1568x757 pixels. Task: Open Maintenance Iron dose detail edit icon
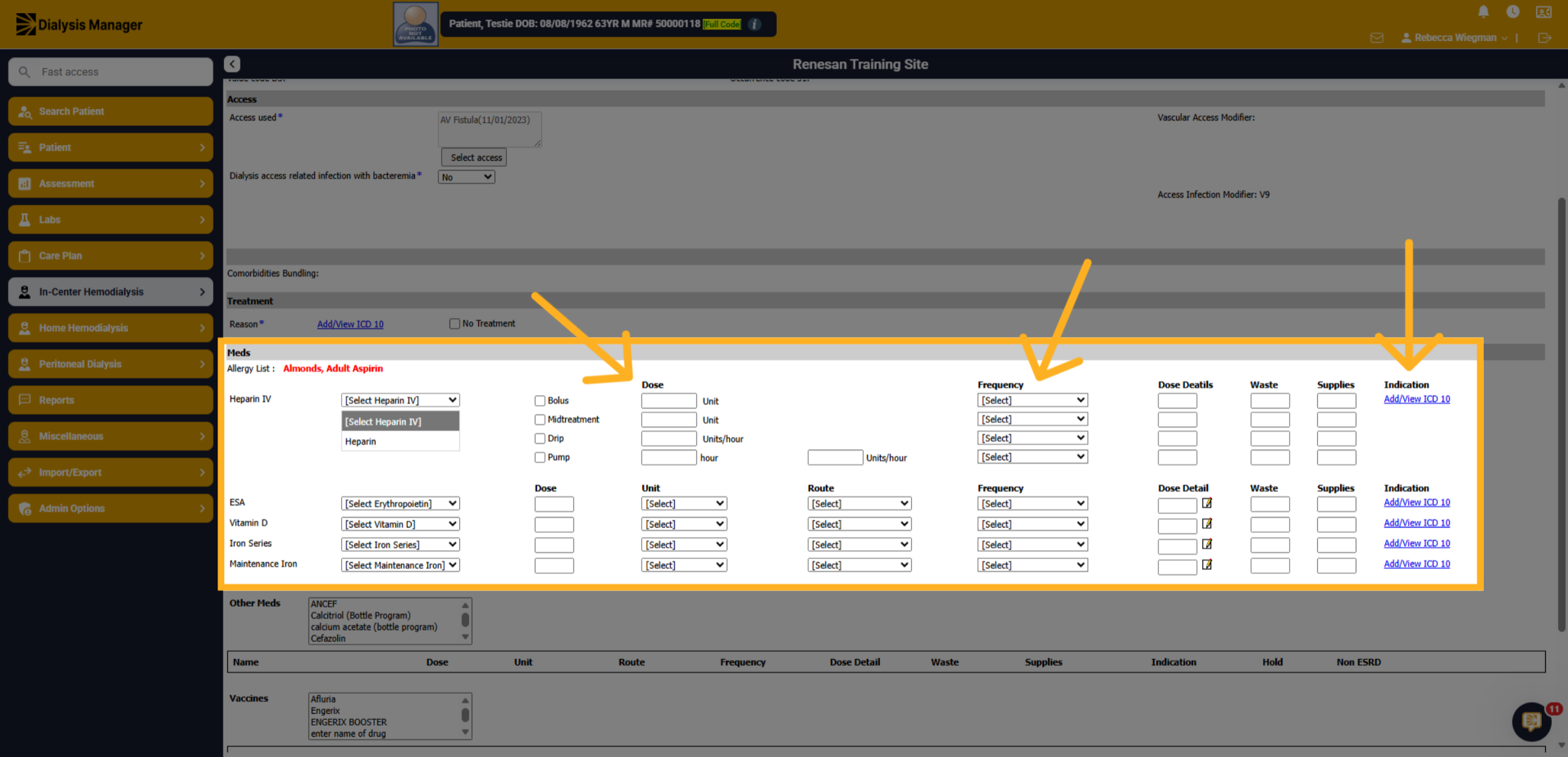[1207, 564]
